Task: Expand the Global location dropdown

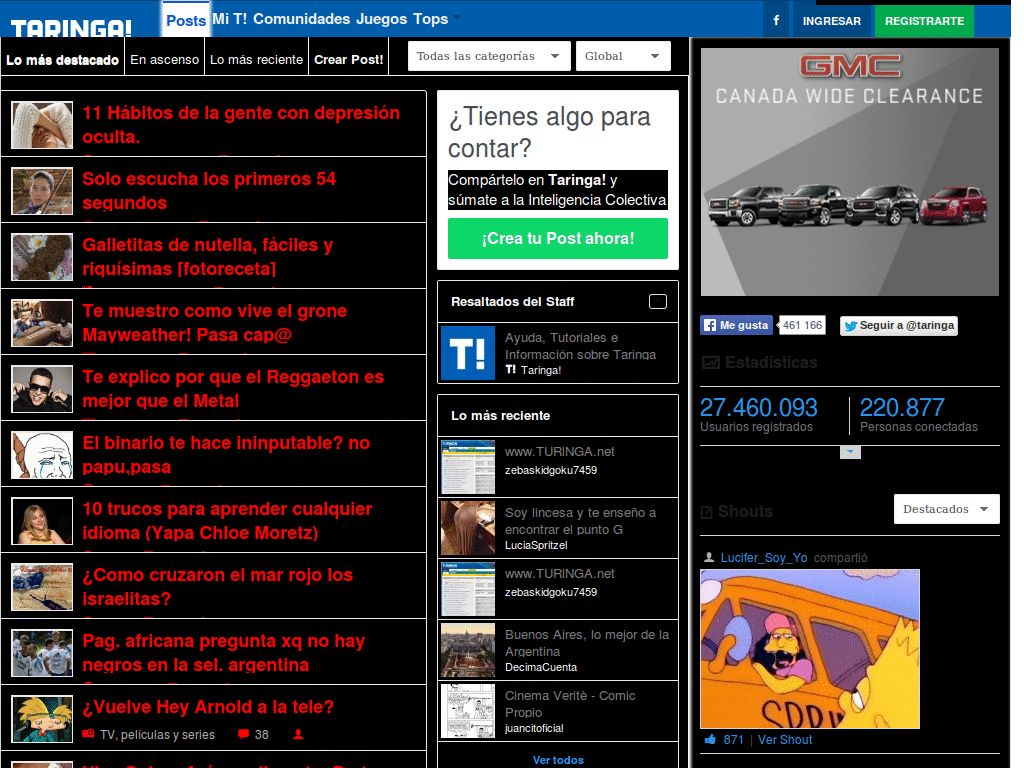Action: point(622,56)
